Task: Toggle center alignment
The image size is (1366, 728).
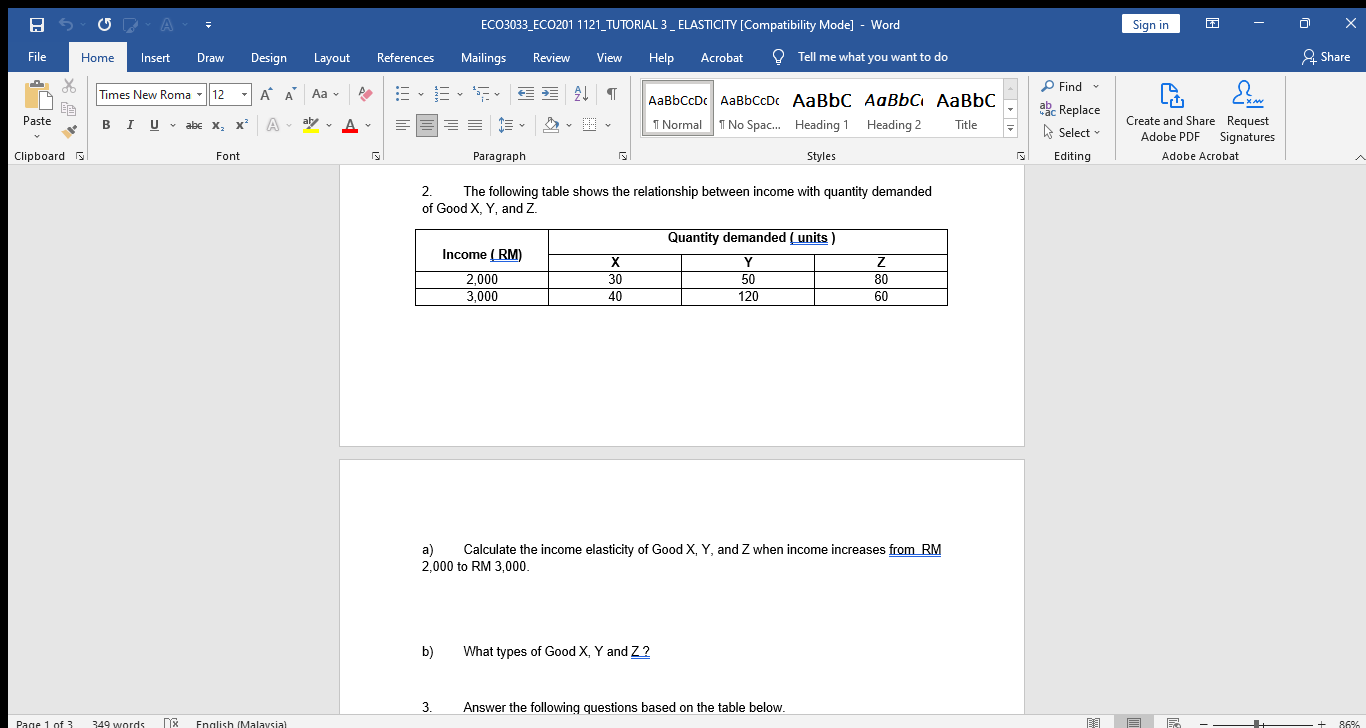Action: [426, 125]
